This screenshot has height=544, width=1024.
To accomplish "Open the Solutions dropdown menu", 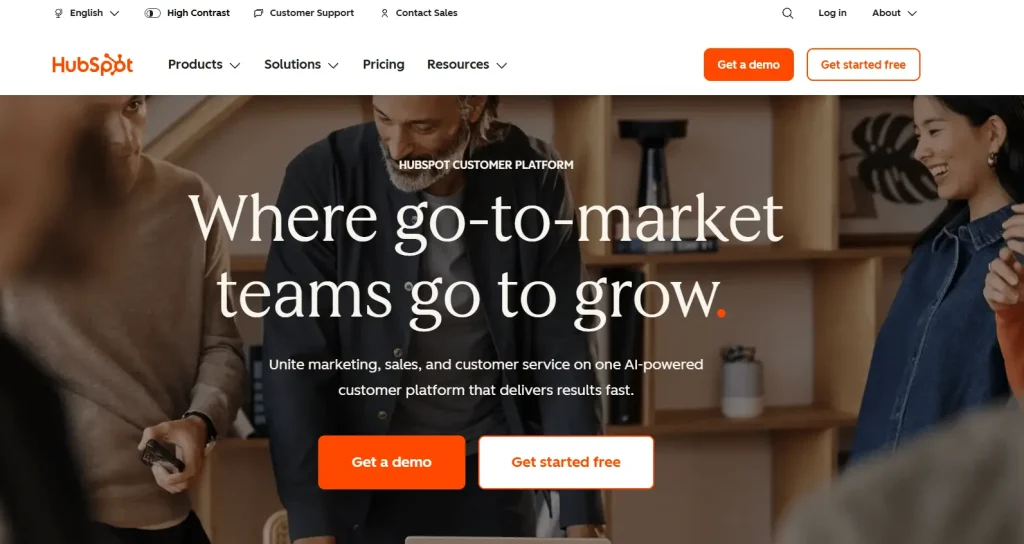I will (301, 65).
